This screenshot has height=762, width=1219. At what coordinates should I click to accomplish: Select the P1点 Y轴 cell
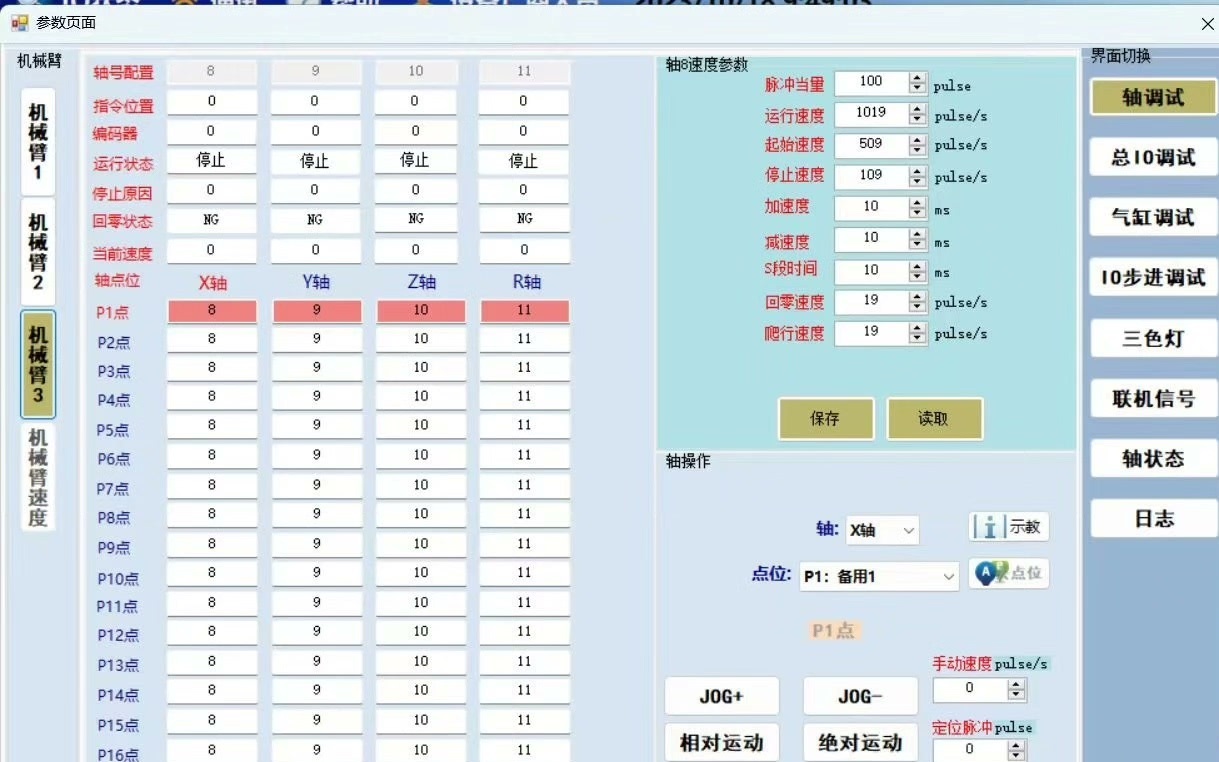pos(317,311)
